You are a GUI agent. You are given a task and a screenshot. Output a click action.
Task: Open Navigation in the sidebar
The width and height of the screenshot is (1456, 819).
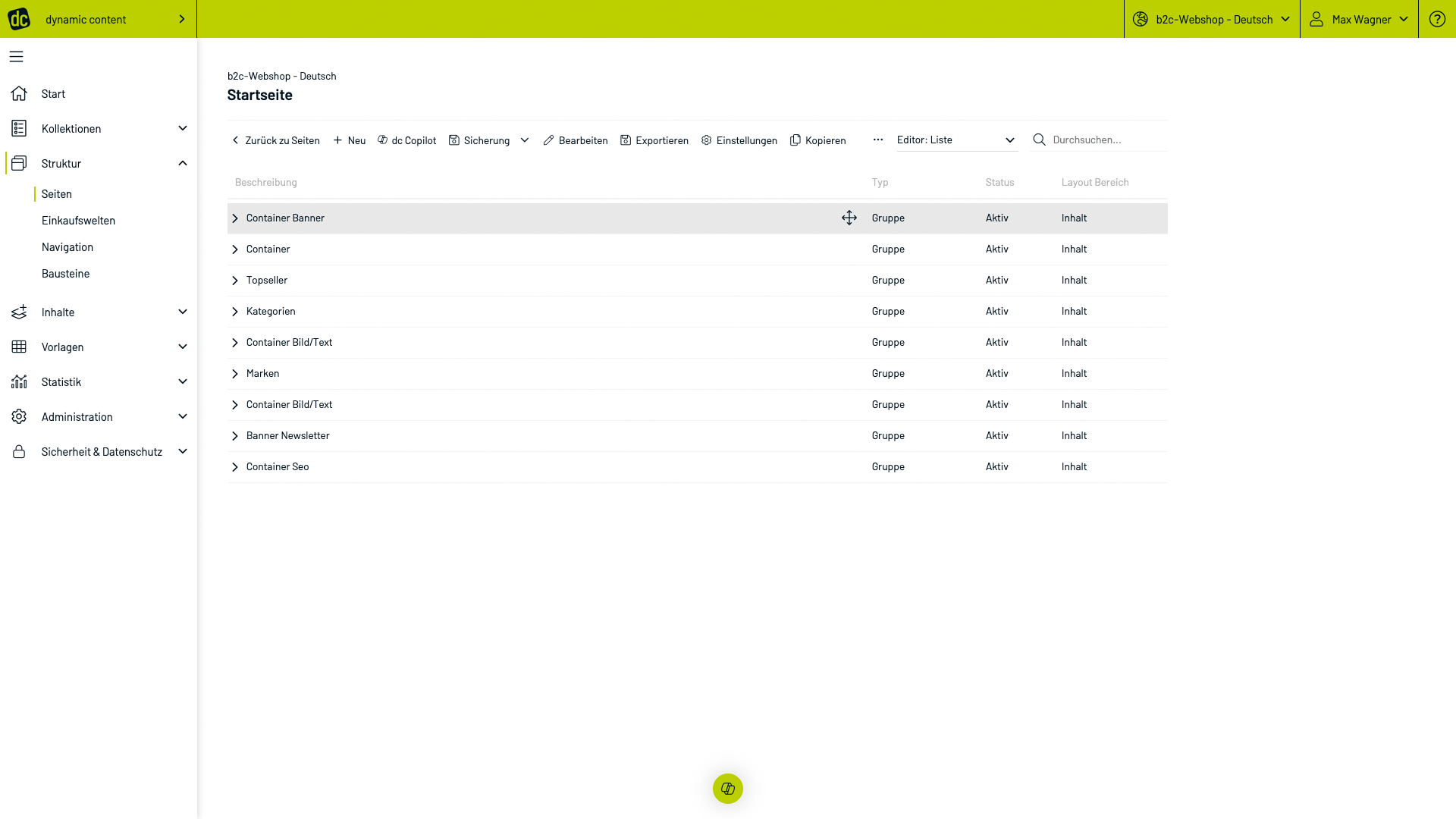(x=67, y=247)
